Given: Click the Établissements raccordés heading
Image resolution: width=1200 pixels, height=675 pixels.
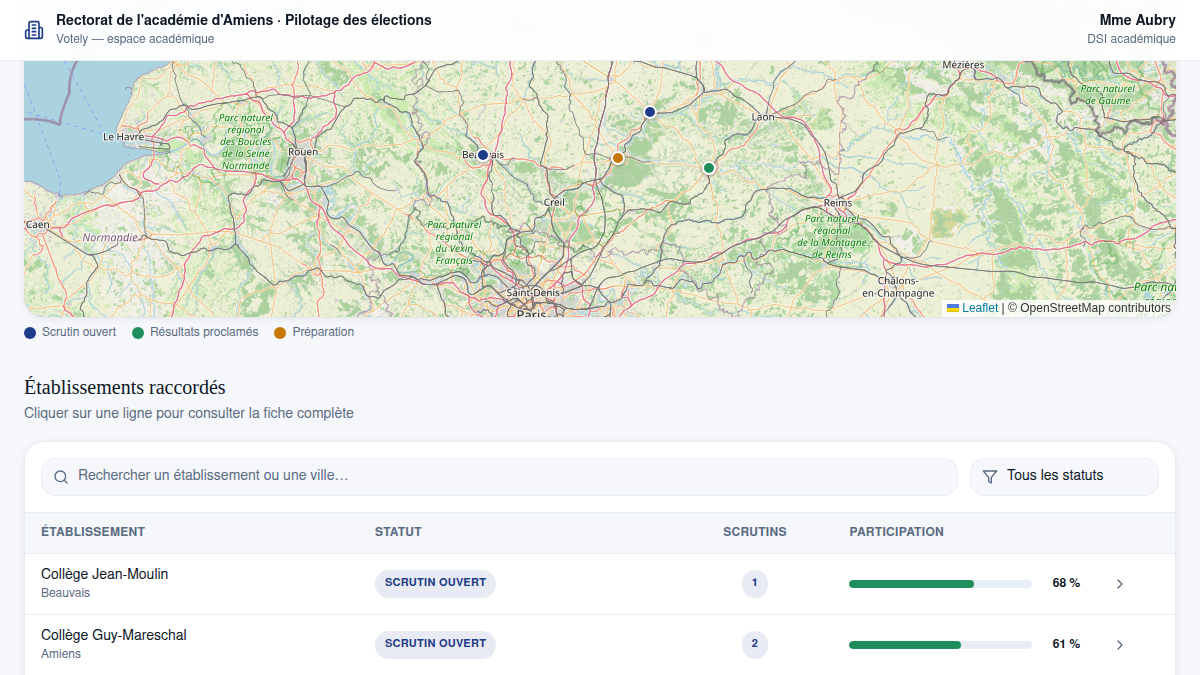Looking at the screenshot, I should (125, 387).
